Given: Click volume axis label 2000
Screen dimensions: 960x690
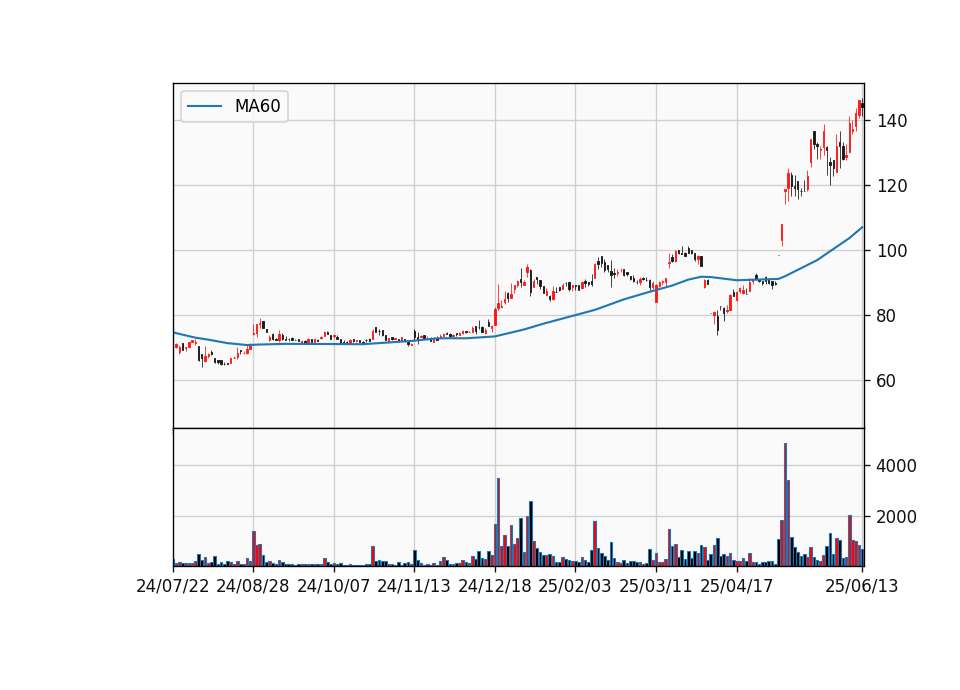Looking at the screenshot, I should tap(896, 517).
